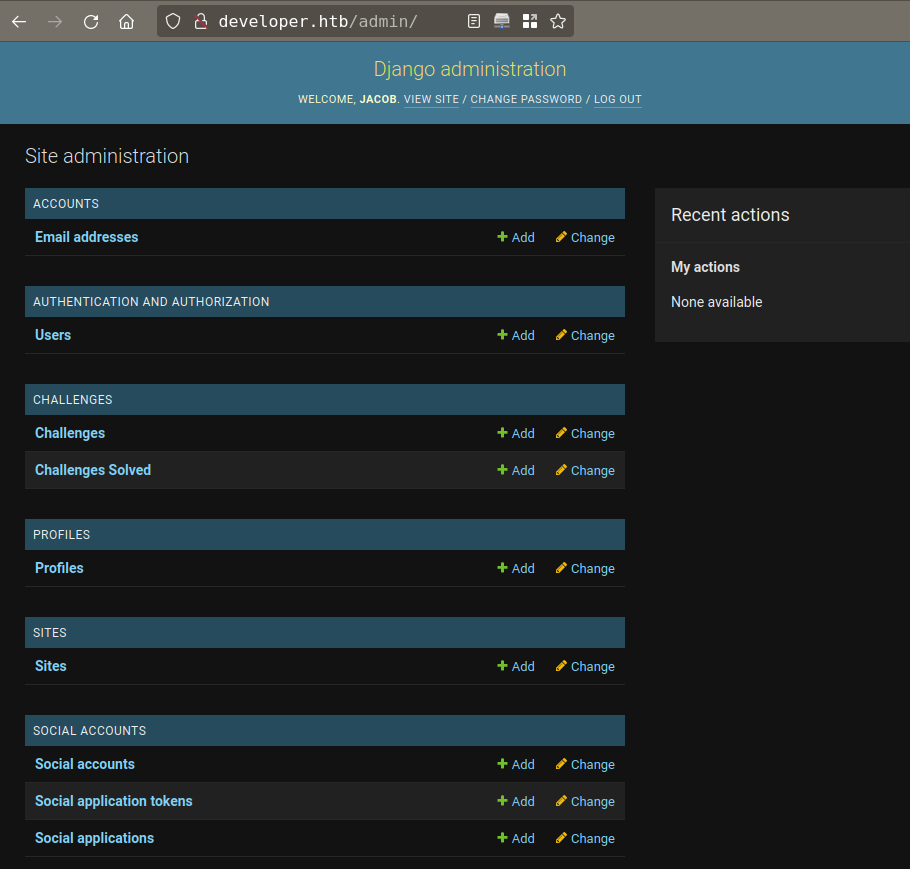
Task: Click View Site in header
Action: (431, 100)
